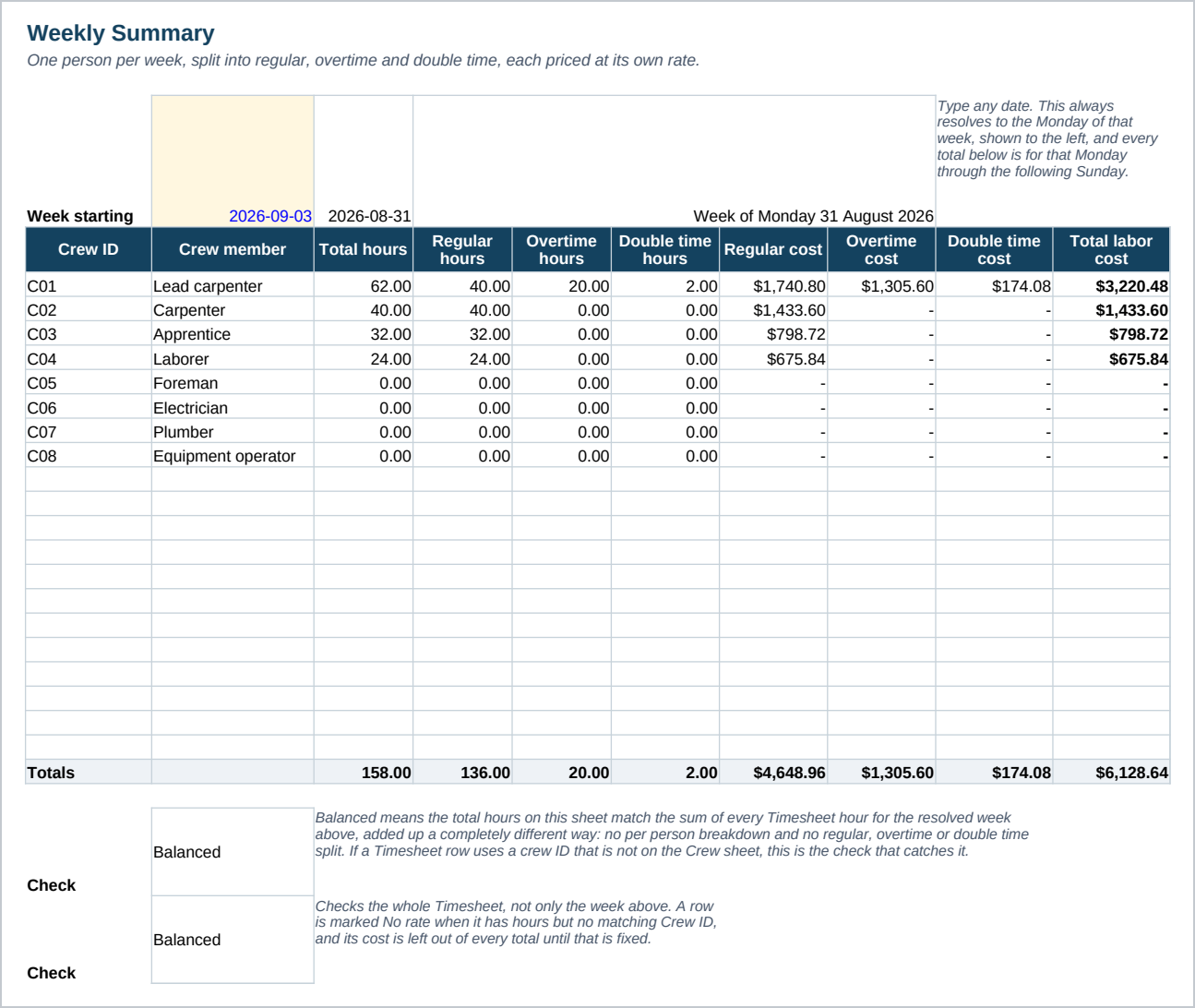
Task: Click the regular cost total $4,648.96
Action: (773, 772)
